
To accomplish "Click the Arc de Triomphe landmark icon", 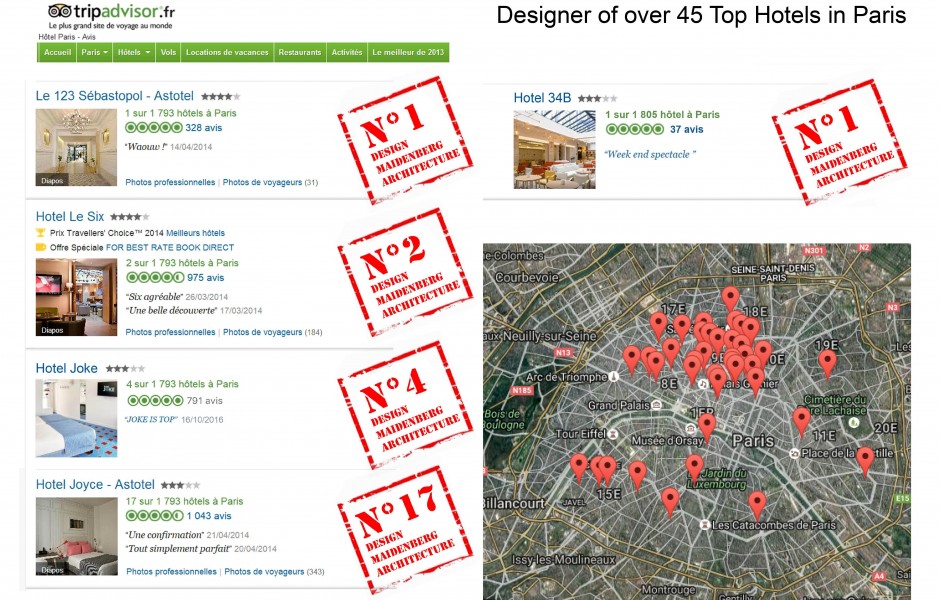I will (x=613, y=377).
